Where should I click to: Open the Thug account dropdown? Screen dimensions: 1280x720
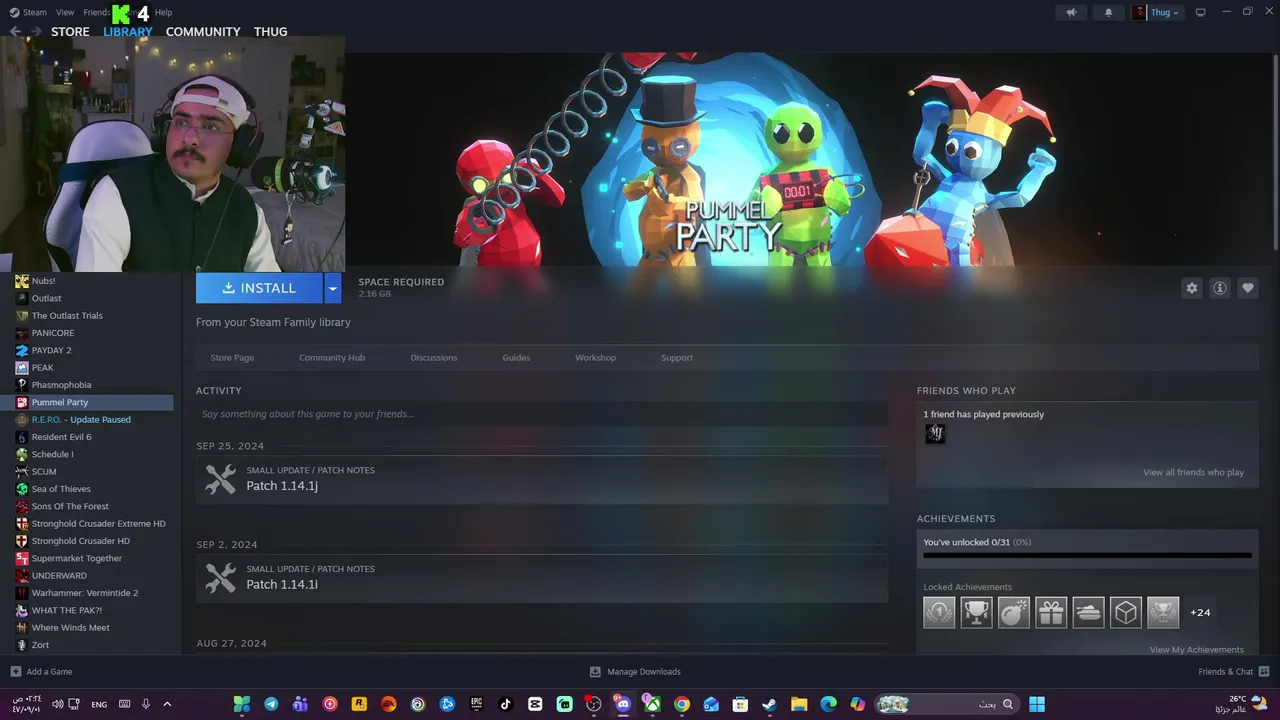coord(1157,12)
